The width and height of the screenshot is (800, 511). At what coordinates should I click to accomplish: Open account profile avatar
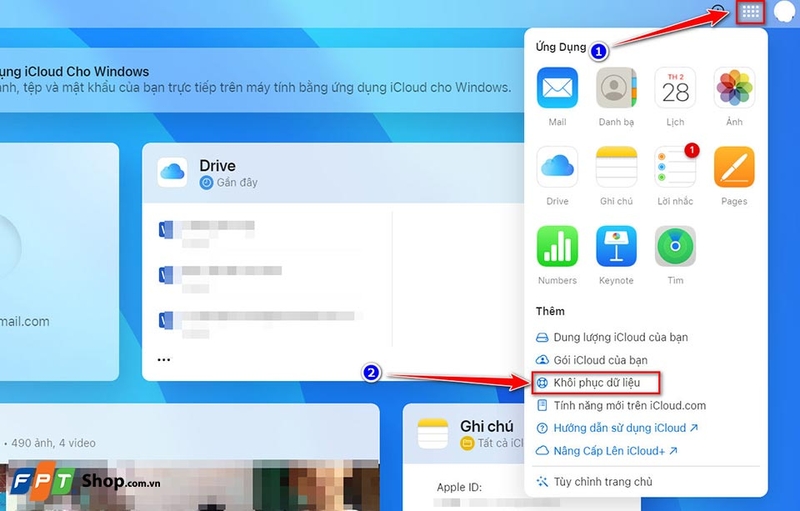pyautogui.click(x=784, y=12)
